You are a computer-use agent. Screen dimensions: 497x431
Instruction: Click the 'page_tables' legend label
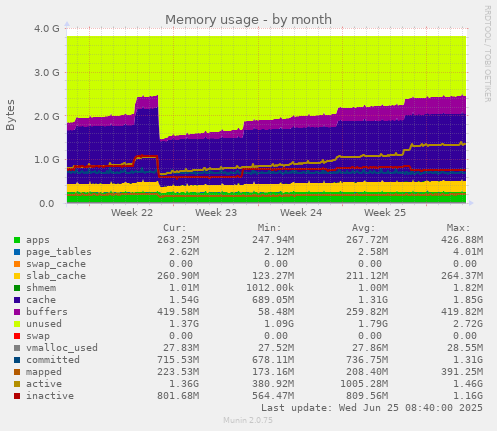click(59, 252)
